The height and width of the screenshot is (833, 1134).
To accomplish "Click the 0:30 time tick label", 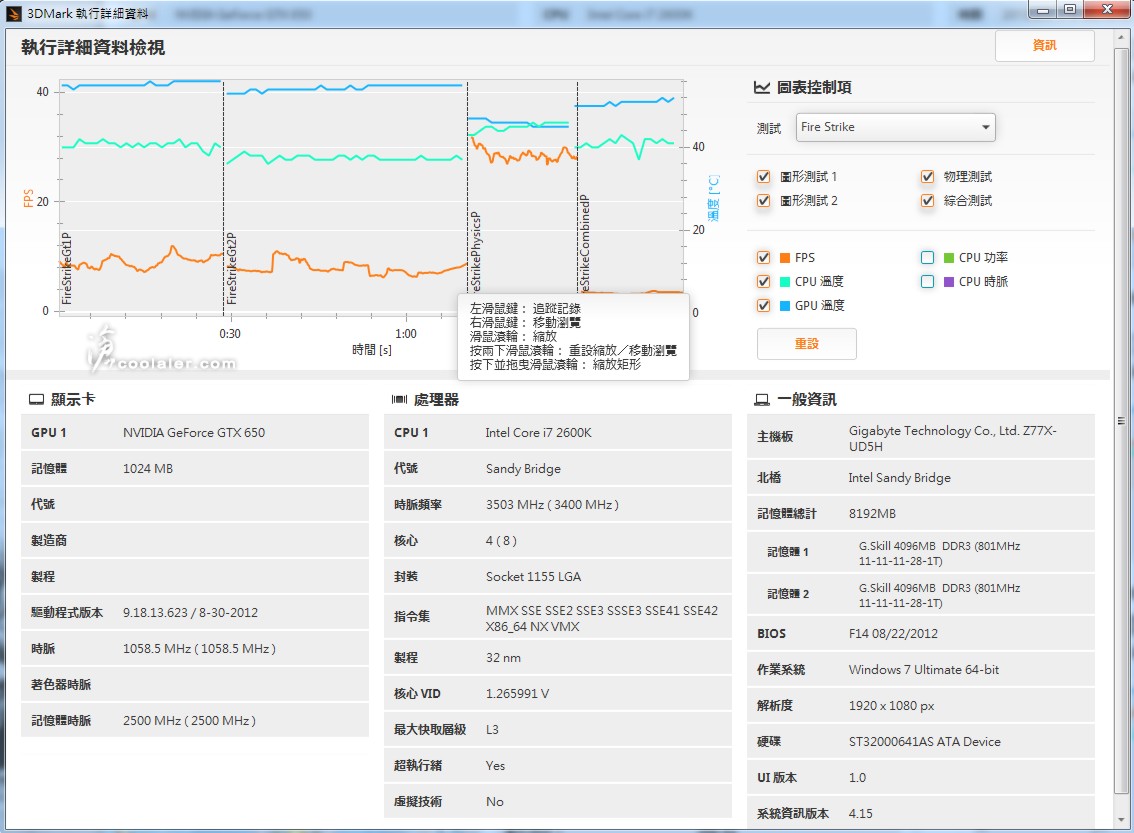I will coord(230,333).
